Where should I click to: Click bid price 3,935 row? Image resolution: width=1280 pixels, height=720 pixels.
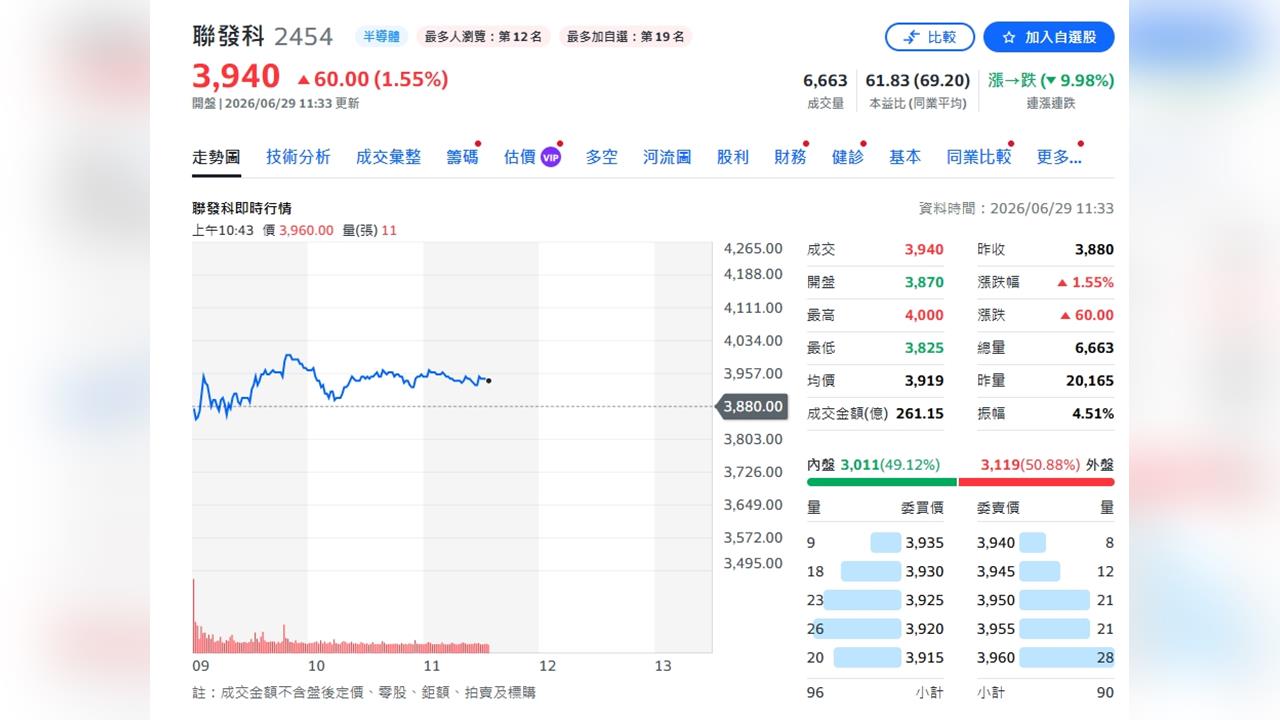[876, 543]
